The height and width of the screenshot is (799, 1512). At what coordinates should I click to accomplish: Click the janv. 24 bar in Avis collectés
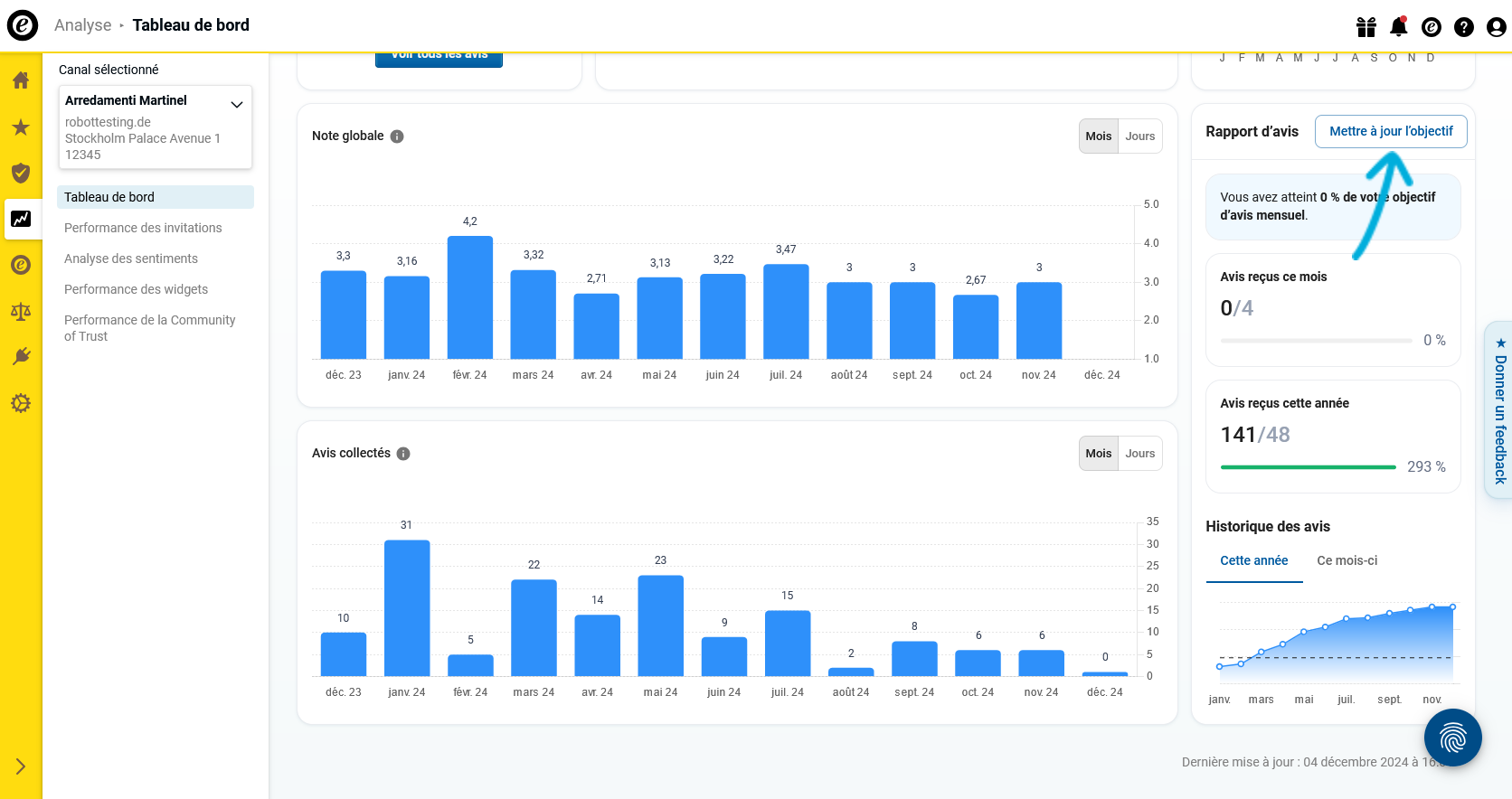coord(407,608)
